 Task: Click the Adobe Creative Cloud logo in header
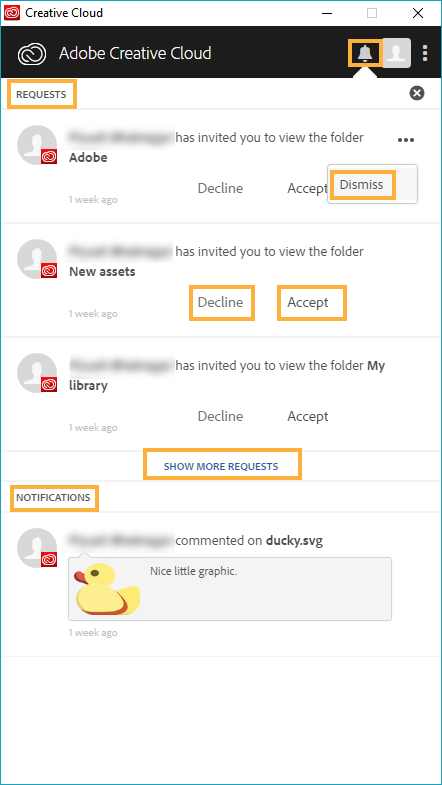(32, 53)
